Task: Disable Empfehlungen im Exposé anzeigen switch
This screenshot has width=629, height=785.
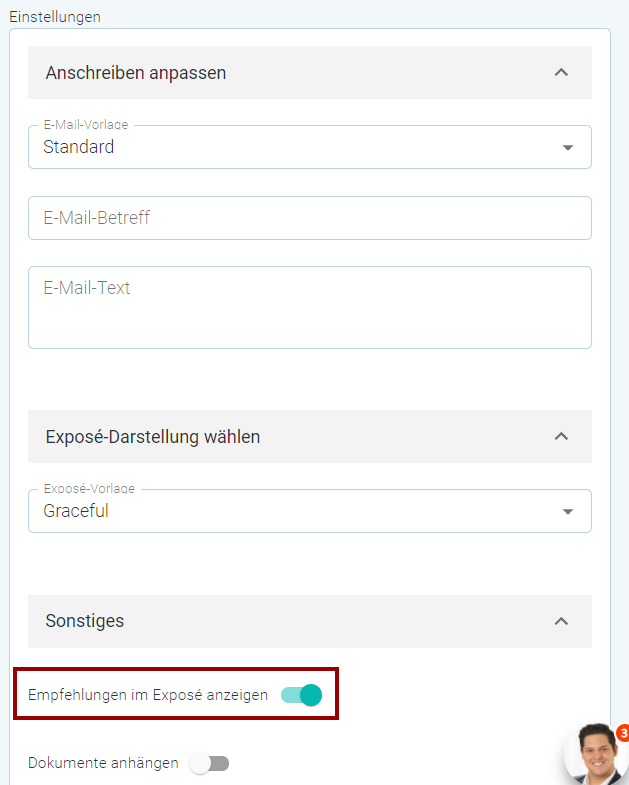Action: [301, 695]
